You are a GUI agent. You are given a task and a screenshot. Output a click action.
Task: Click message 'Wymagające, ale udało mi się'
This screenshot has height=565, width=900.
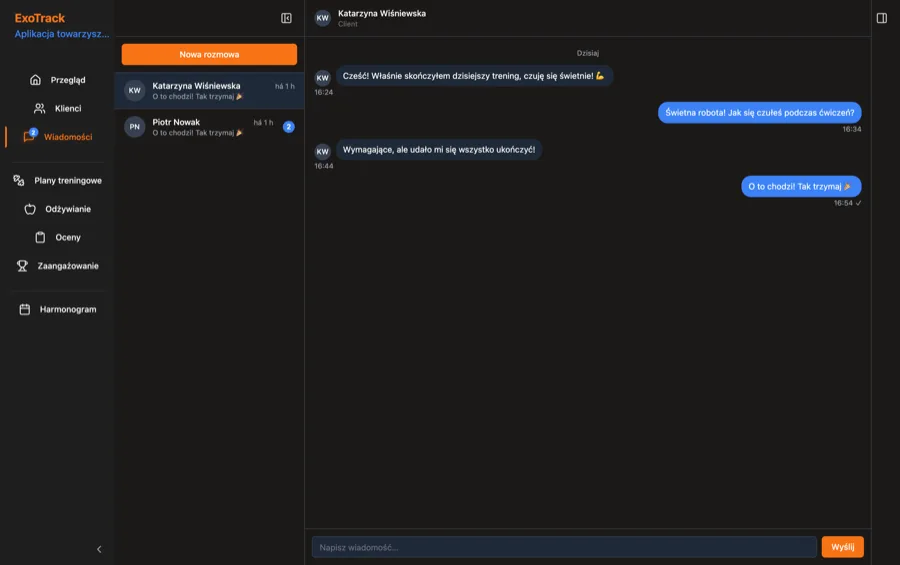(x=439, y=150)
